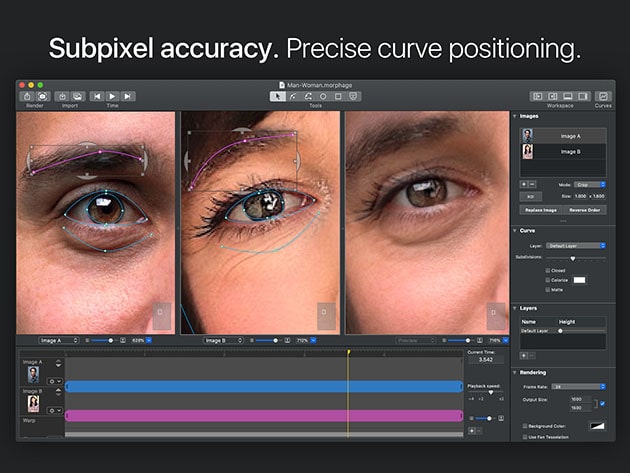
Task: Click the ROI button
Action: pos(530,197)
